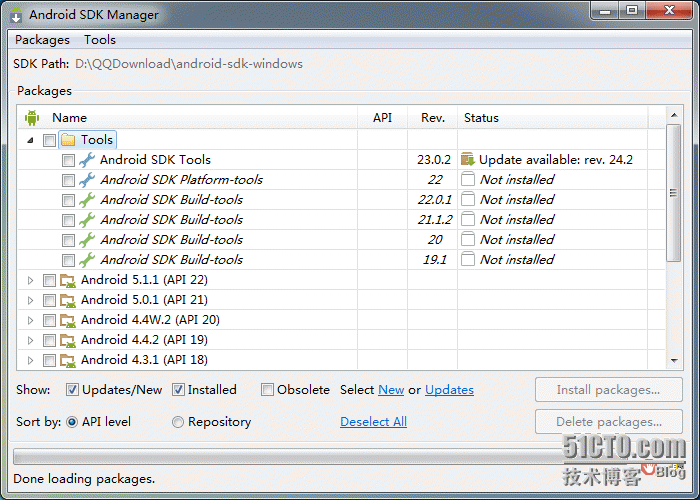Toggle the Installed show filter
The height and width of the screenshot is (500, 700).
(x=178, y=390)
